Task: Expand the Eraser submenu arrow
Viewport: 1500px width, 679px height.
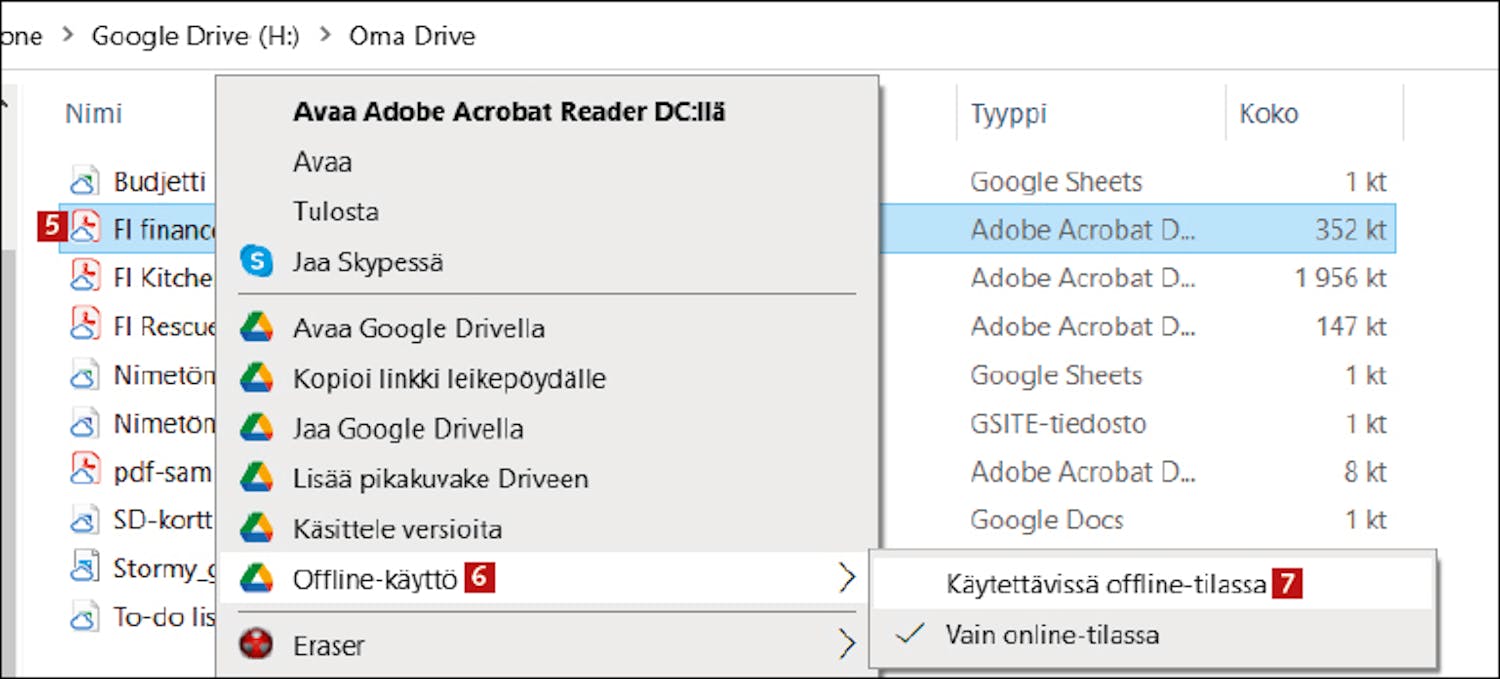Action: (x=846, y=645)
